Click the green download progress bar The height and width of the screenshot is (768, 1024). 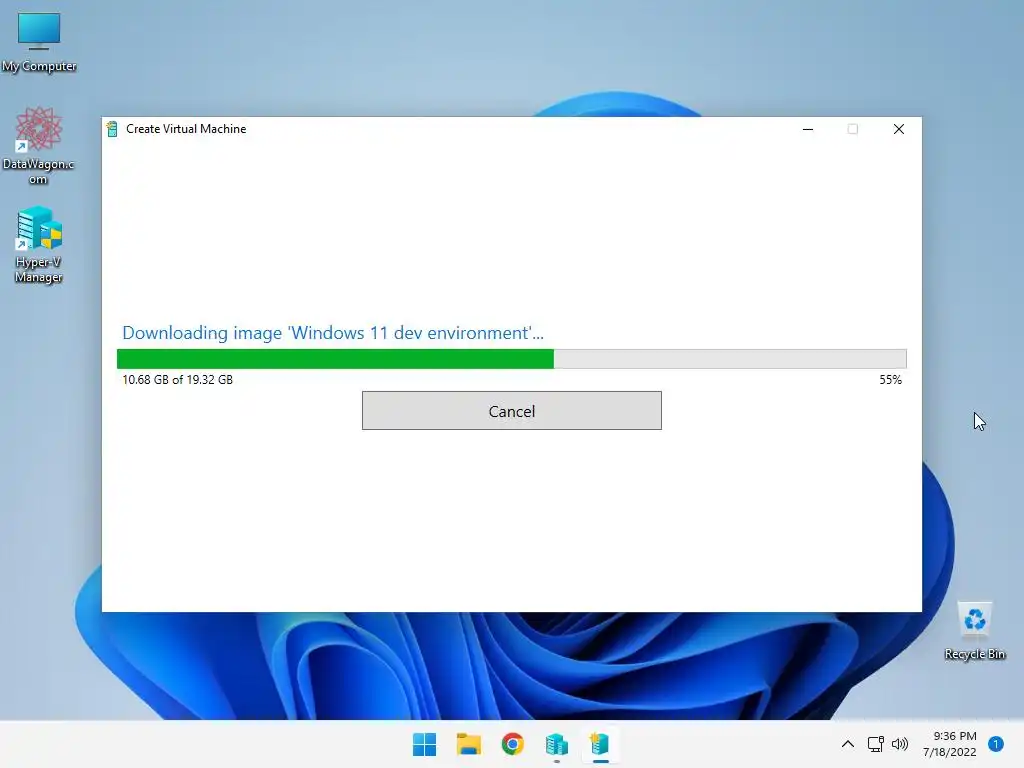click(x=511, y=359)
